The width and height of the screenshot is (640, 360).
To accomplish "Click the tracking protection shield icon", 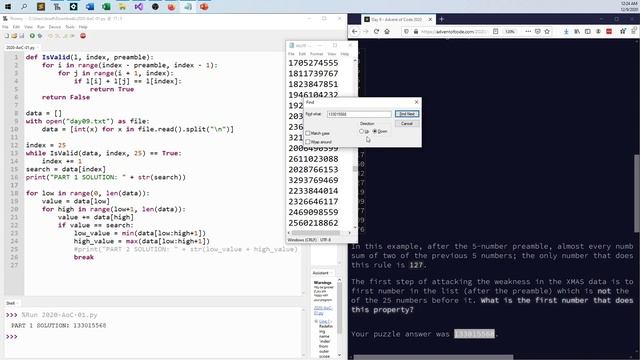I will (x=406, y=31).
